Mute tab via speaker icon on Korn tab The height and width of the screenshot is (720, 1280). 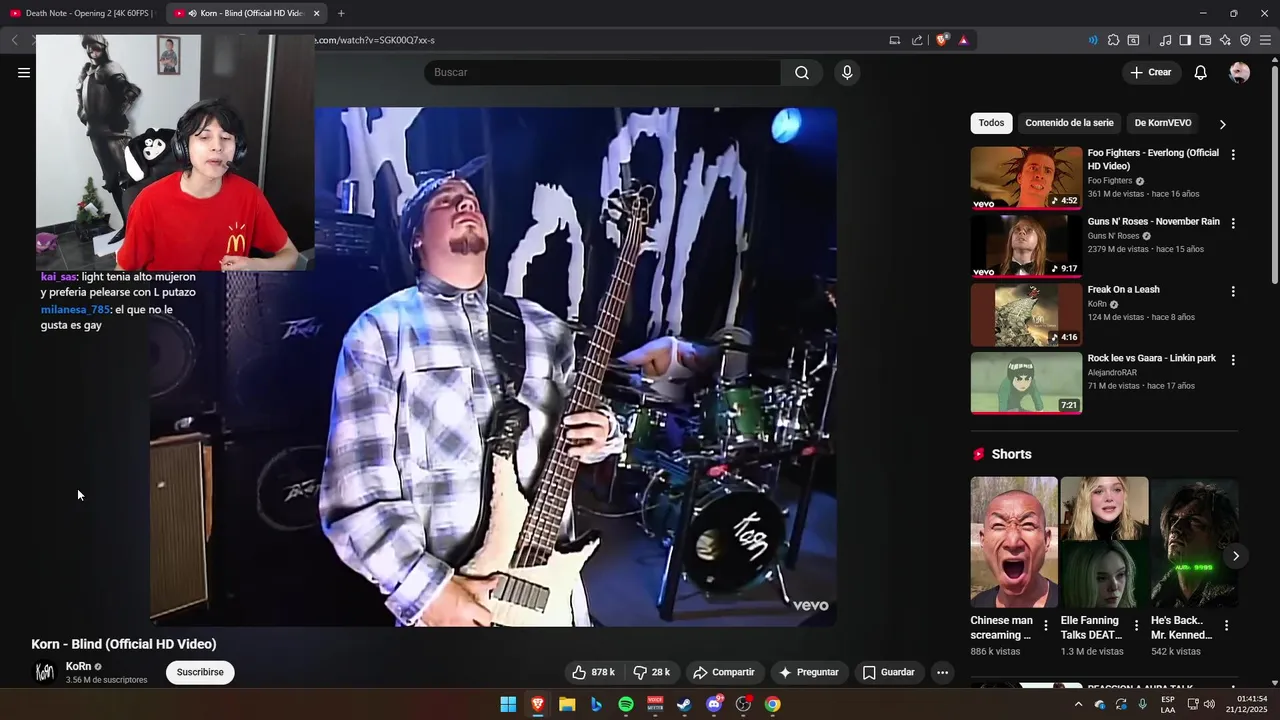(x=192, y=13)
